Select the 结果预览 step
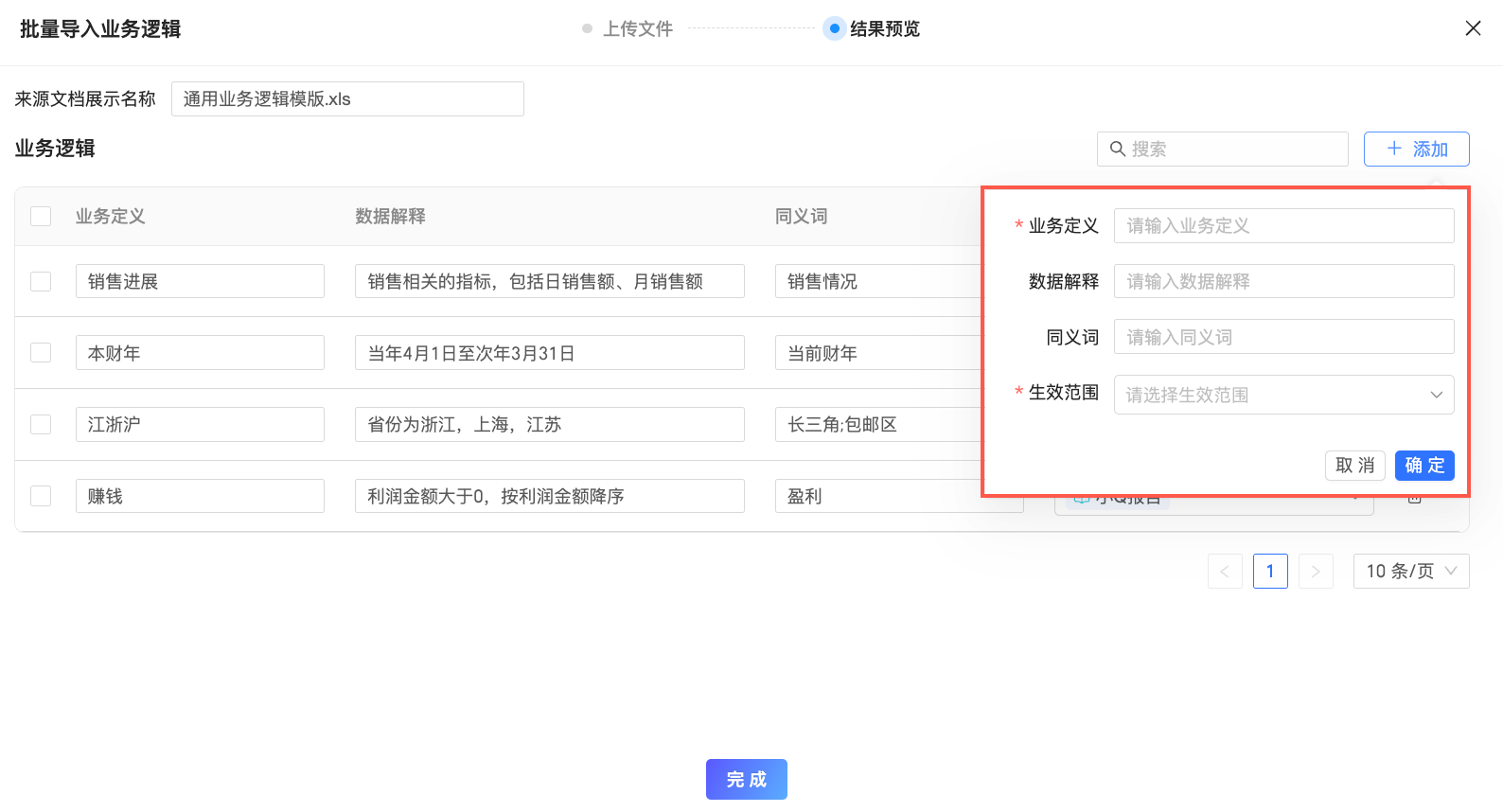This screenshot has width=1503, height=812. [874, 28]
